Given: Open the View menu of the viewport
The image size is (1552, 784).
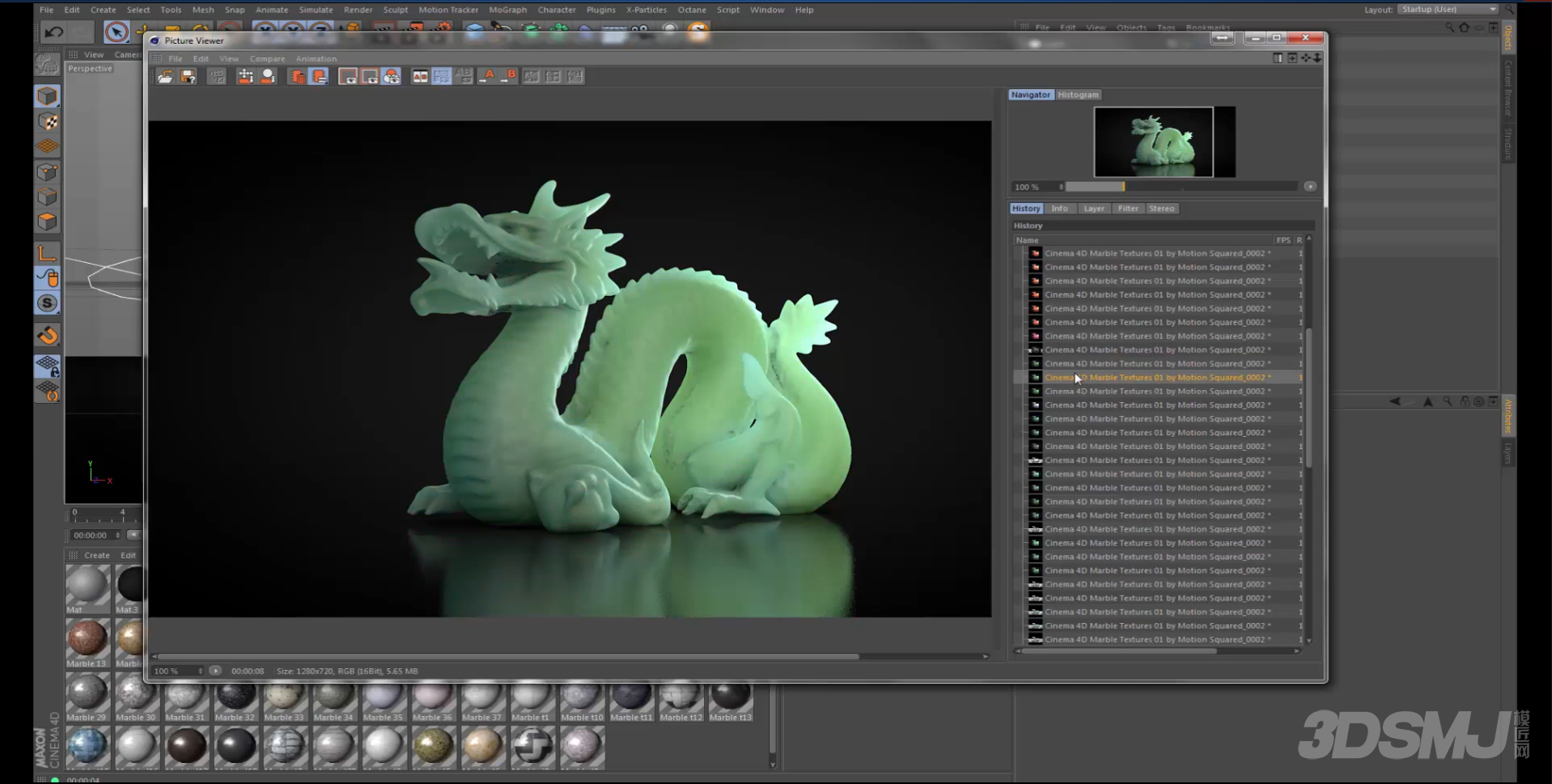Looking at the screenshot, I should tap(94, 54).
